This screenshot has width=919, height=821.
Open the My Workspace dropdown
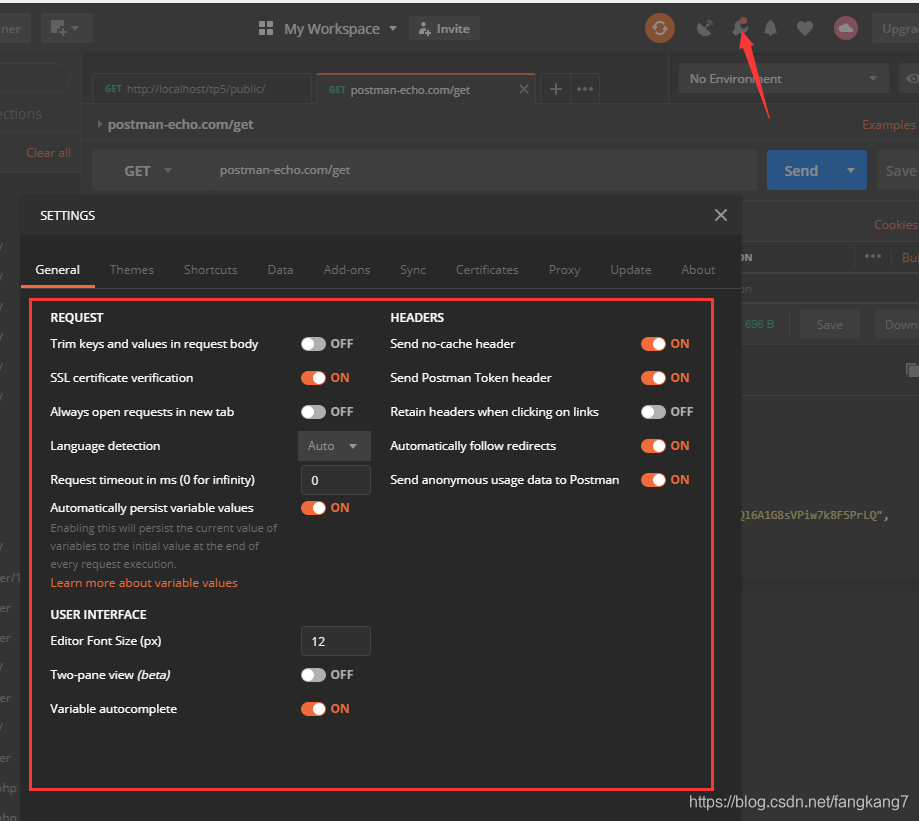coord(340,29)
